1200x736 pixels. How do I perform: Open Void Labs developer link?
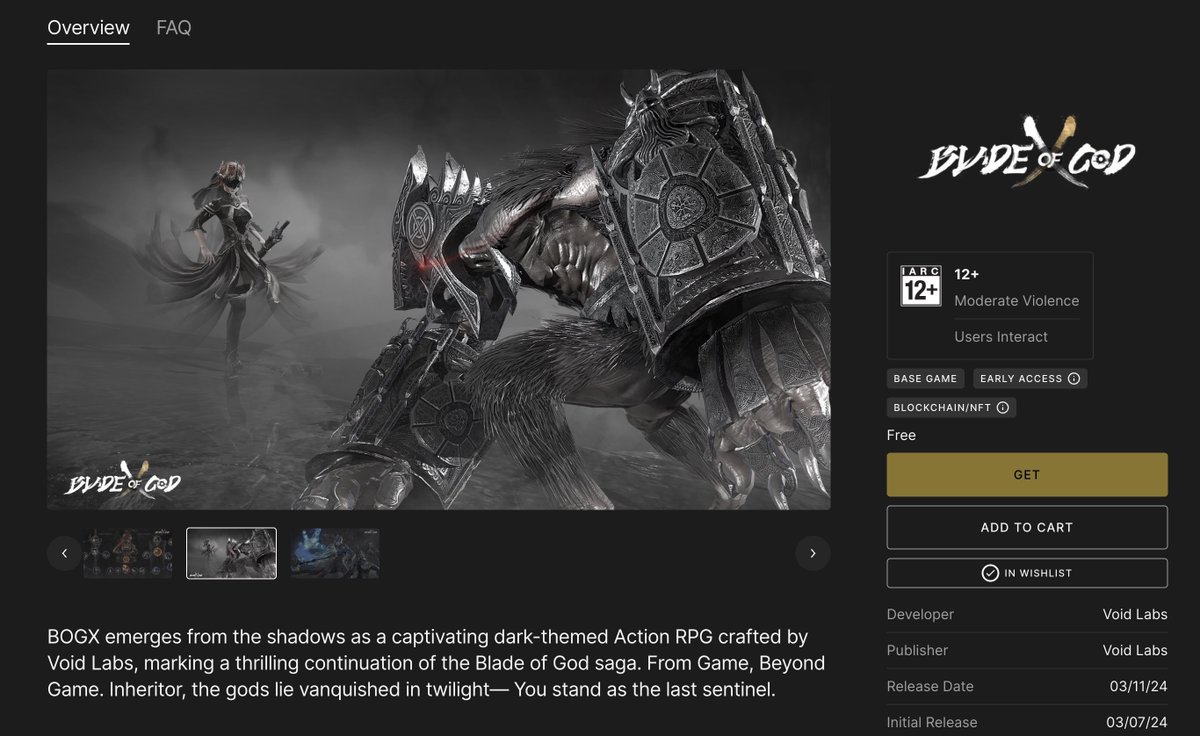click(1135, 614)
